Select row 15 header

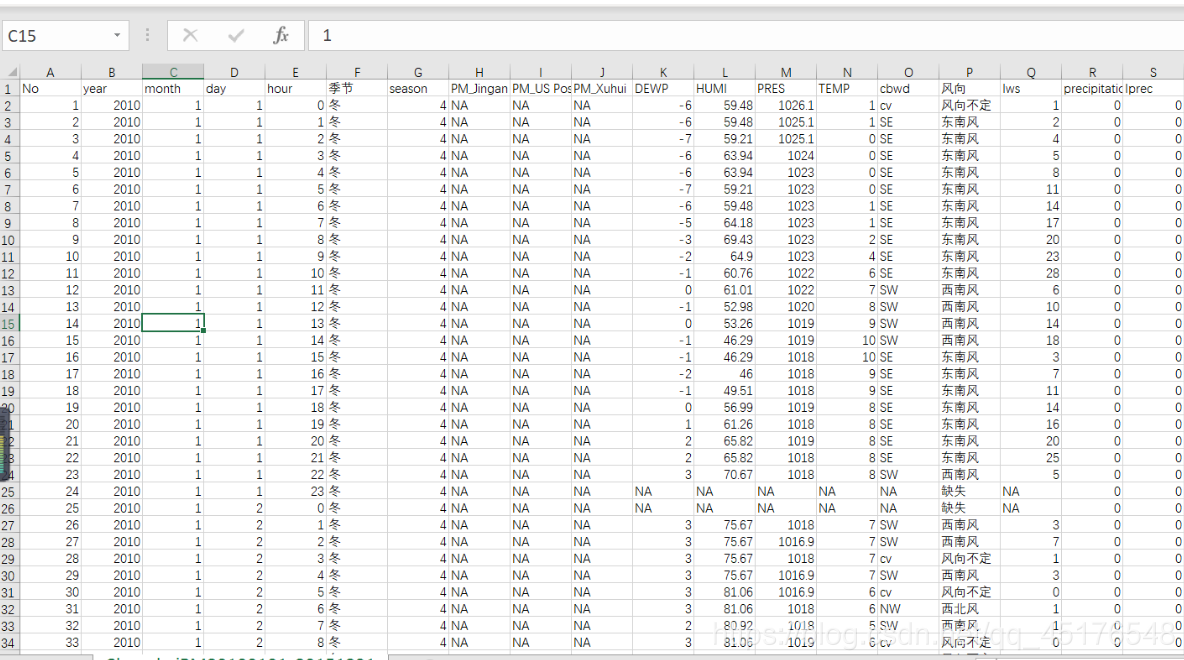(x=9, y=323)
